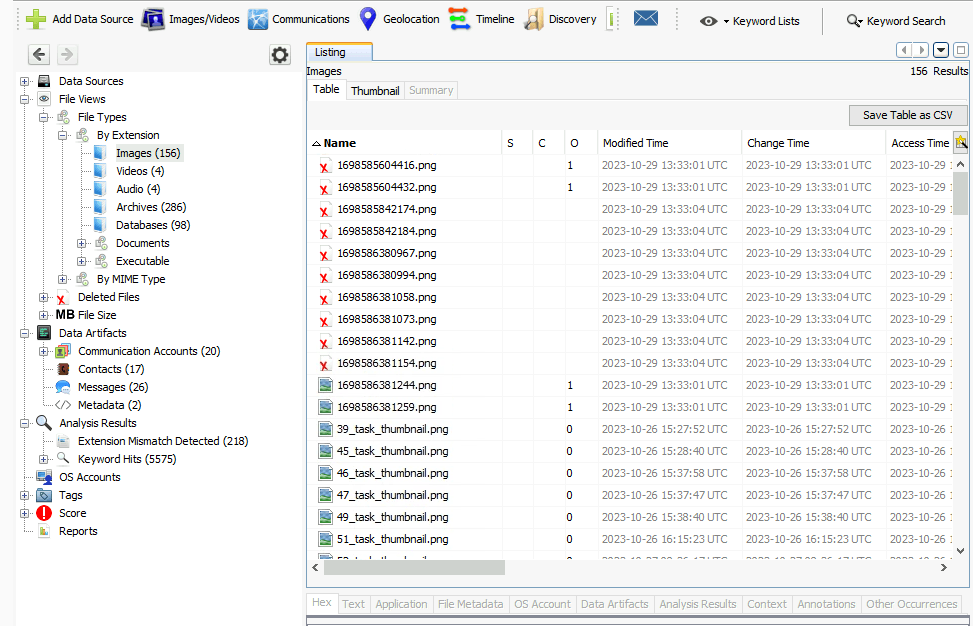Screen dimensions: 973x626
Task: Switch to the Table view tab
Action: click(326, 89)
